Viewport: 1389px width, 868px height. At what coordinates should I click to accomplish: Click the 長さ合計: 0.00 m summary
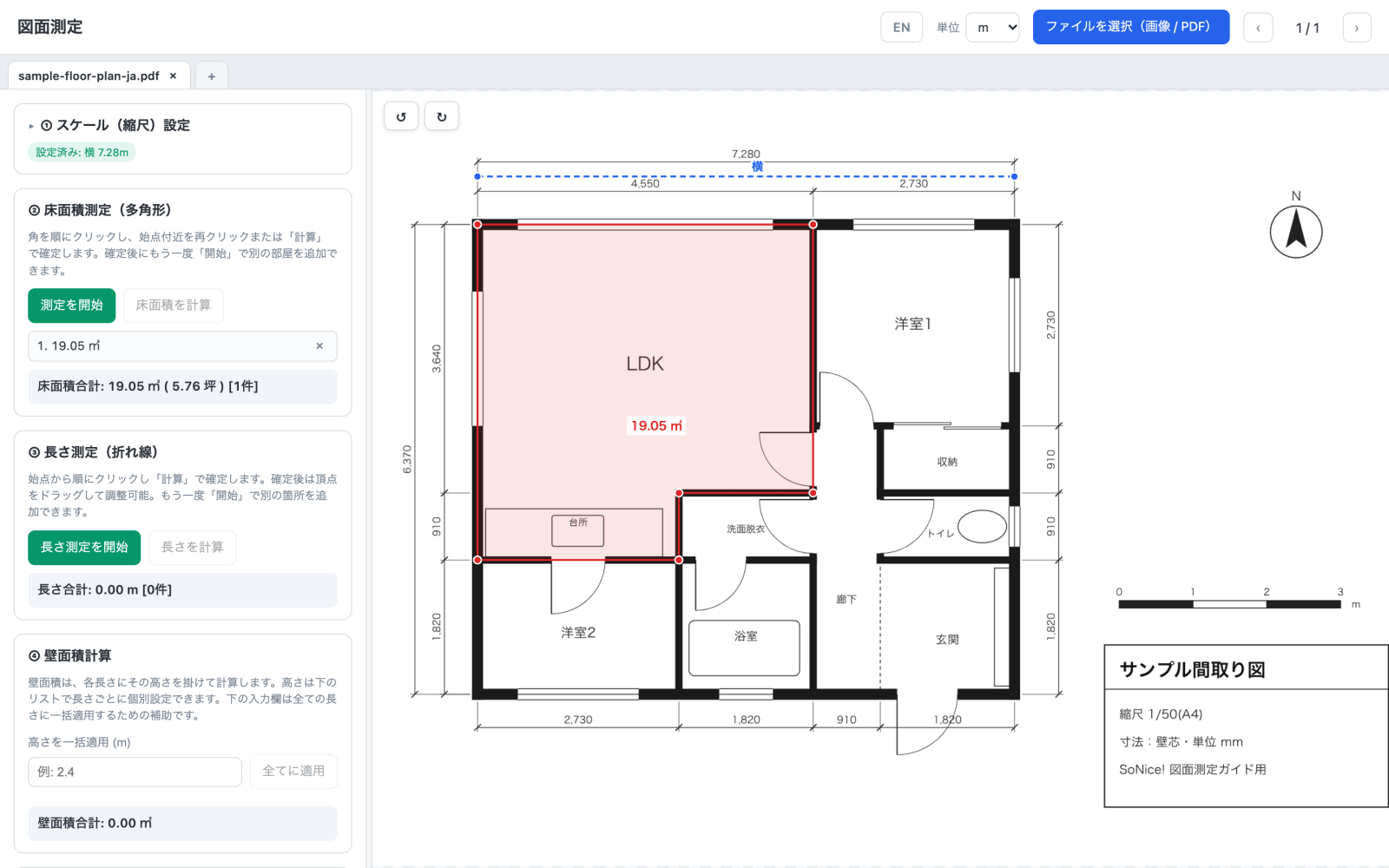point(182,590)
